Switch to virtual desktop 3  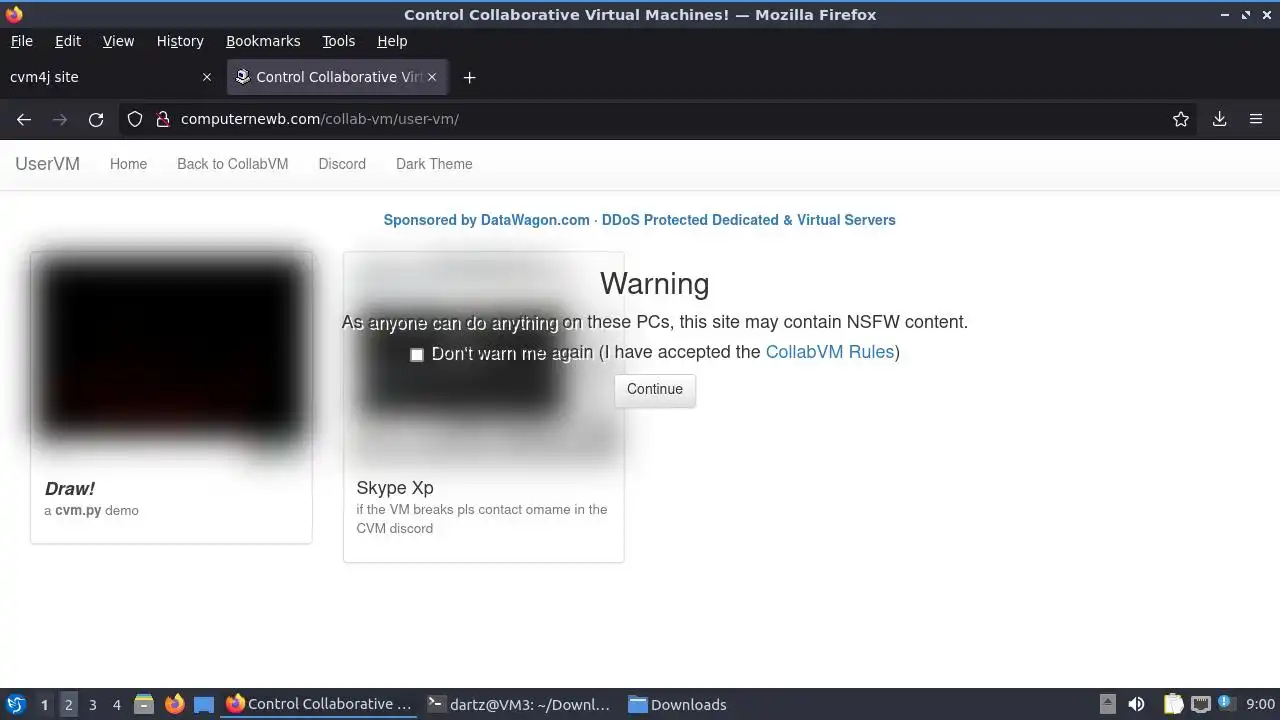92,704
